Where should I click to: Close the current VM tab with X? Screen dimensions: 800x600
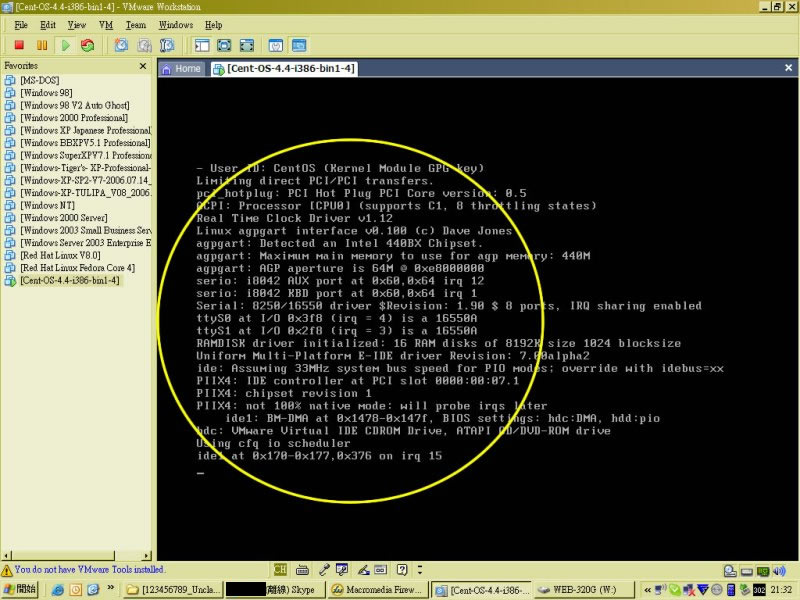[x=788, y=68]
